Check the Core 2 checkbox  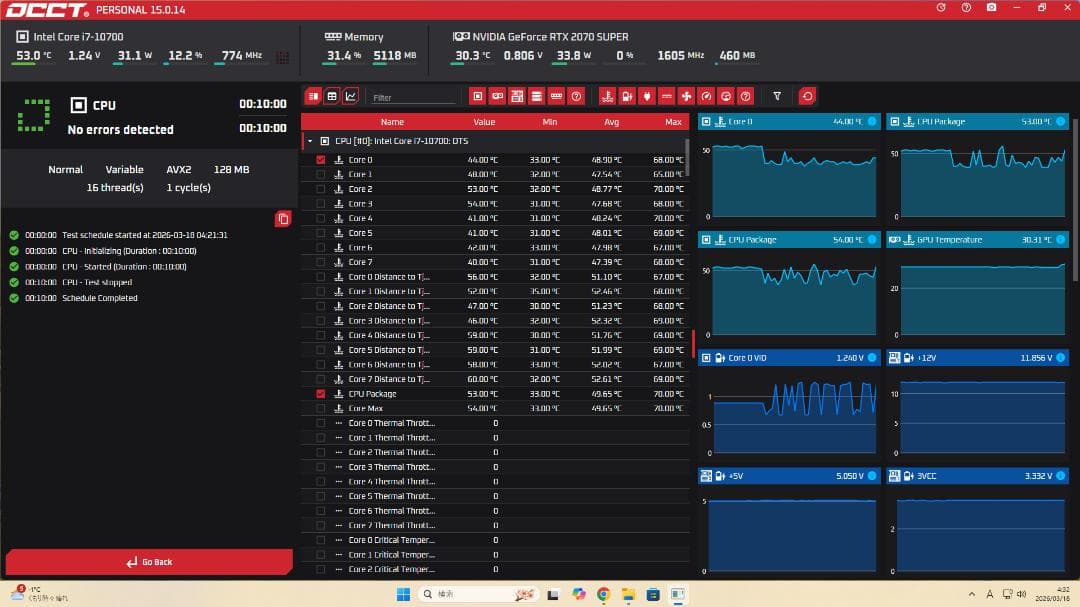(320, 189)
